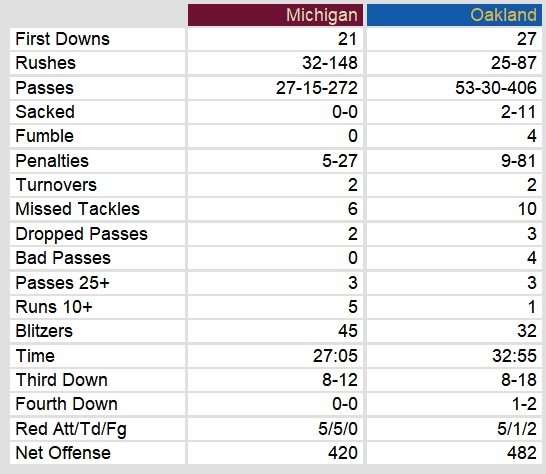
Task: Click Michigan's Runs 10+ value 5
Action: (353, 306)
